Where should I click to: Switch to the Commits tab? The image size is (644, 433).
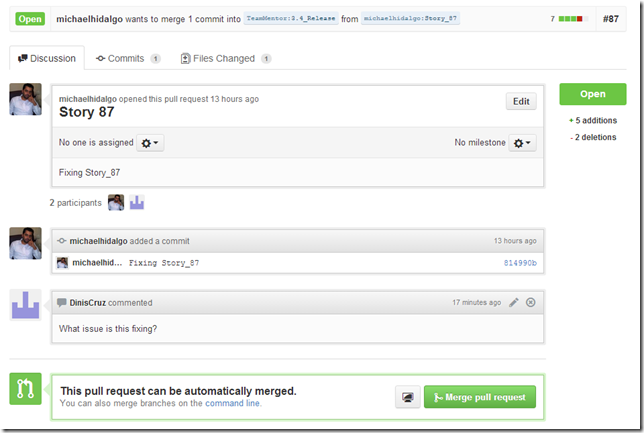tap(127, 59)
